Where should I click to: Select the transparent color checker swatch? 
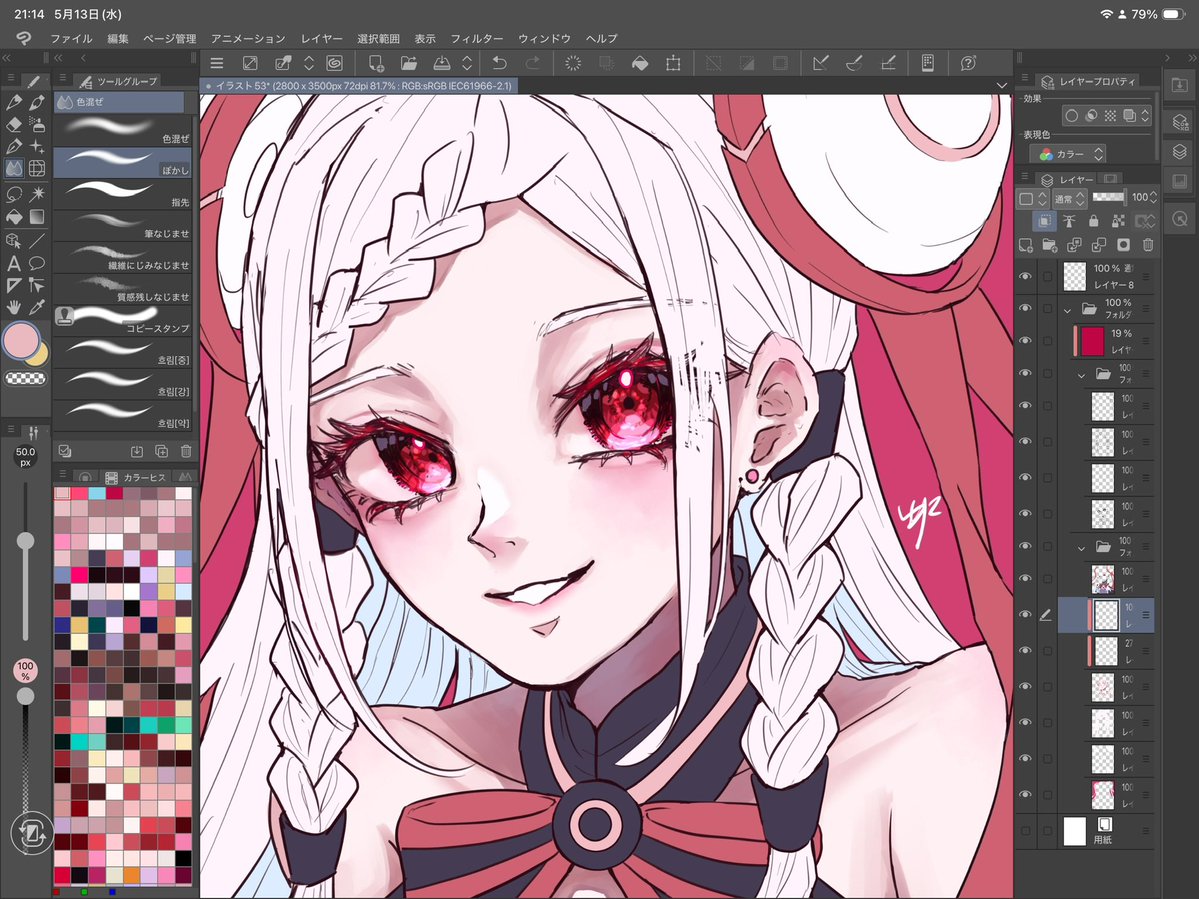(x=25, y=378)
